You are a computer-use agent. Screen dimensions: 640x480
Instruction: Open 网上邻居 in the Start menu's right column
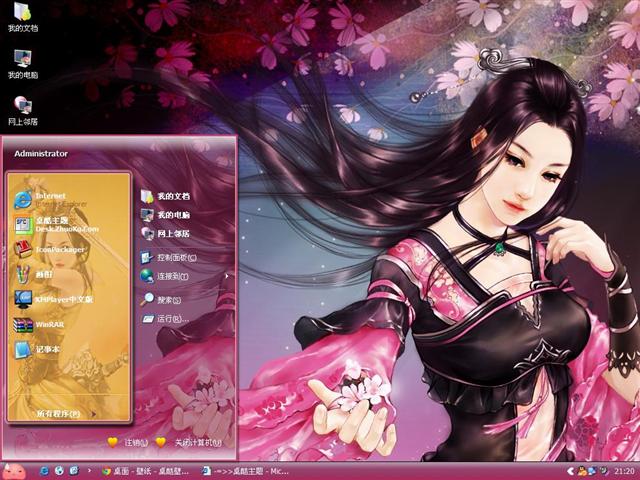tap(165, 234)
